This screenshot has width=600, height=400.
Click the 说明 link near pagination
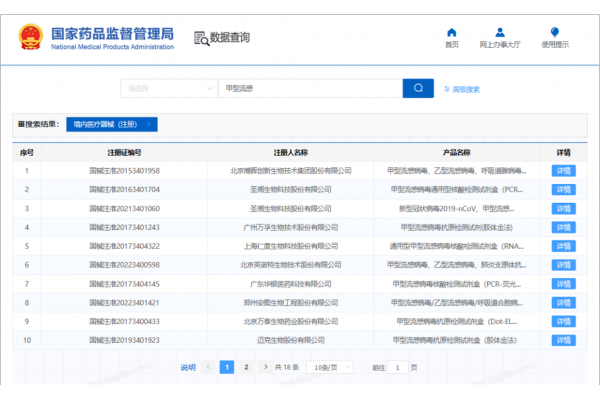(x=188, y=367)
